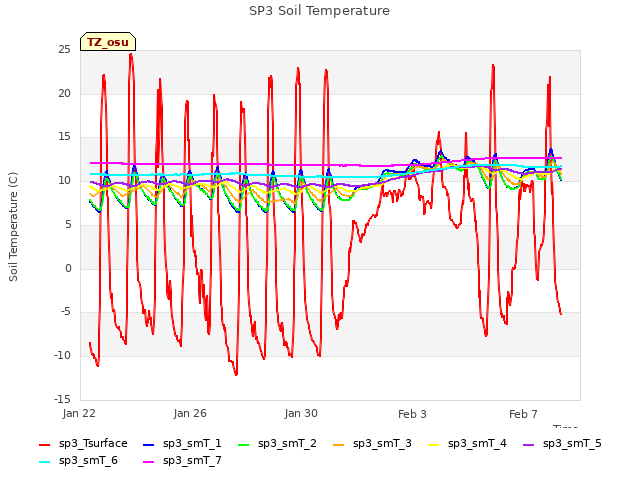Toggle the sp3_smT_4 legend entry
The width and height of the screenshot is (640, 480).
pyautogui.click(x=467, y=444)
